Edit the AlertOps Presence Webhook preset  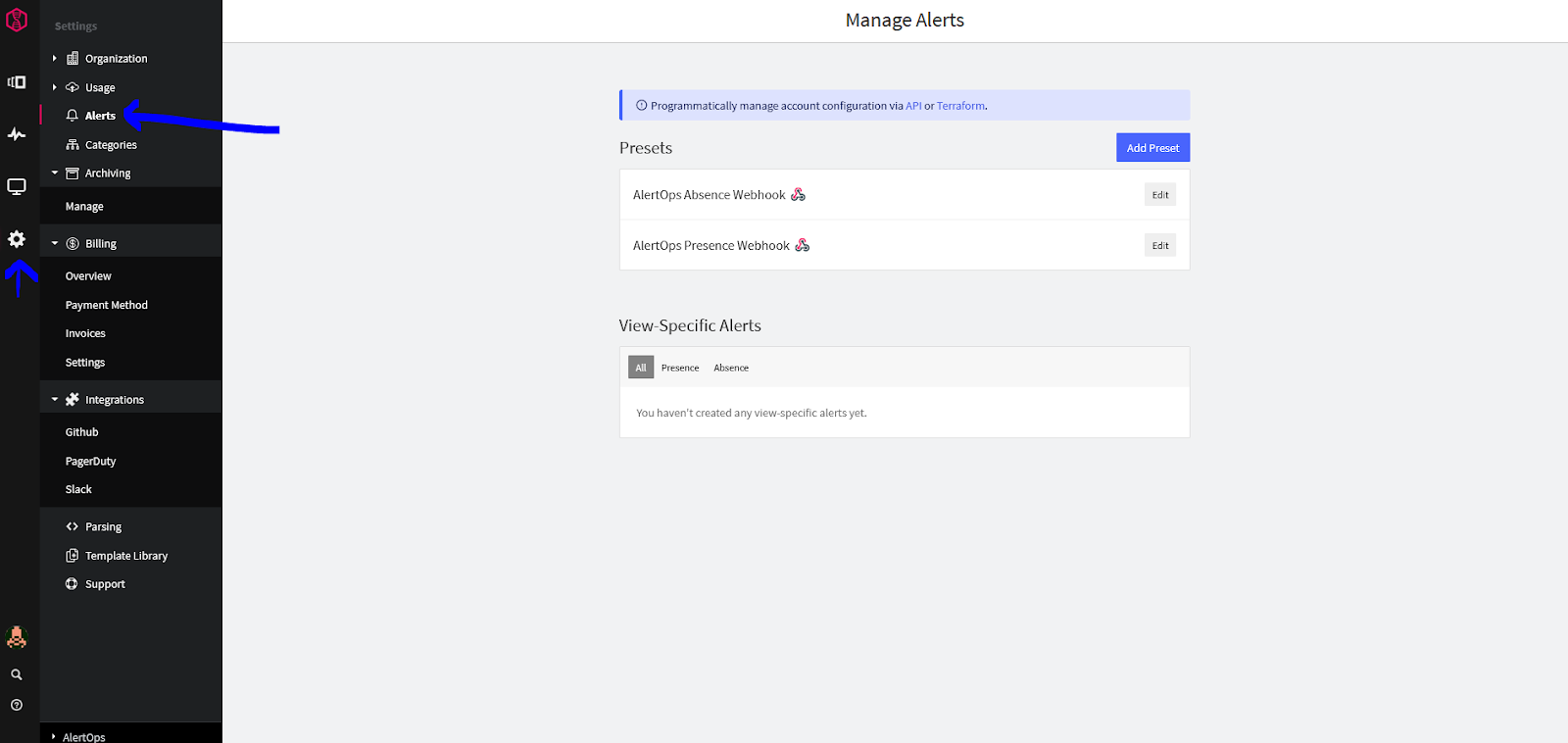tap(1159, 245)
